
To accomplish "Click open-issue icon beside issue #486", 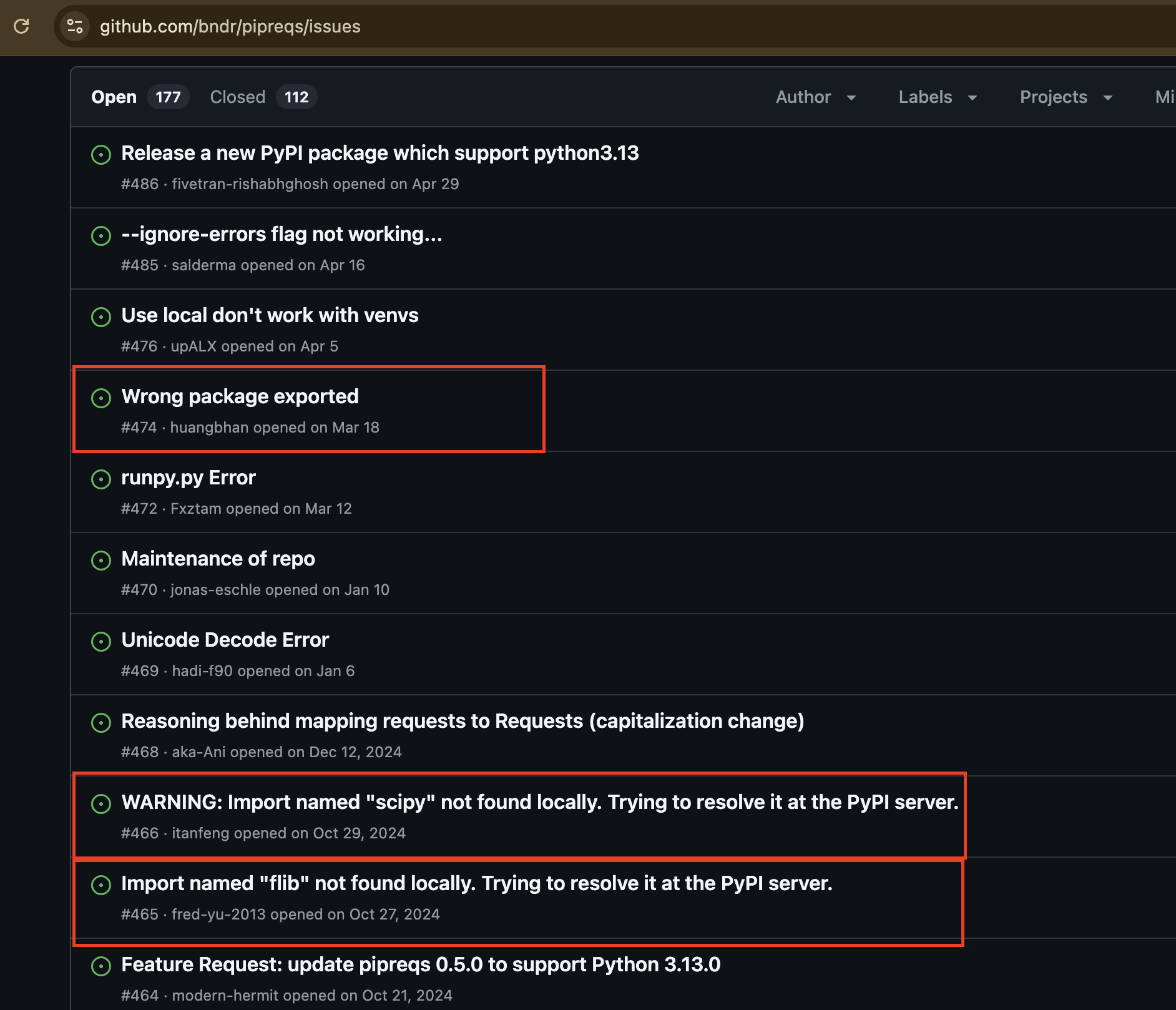I will 101,154.
